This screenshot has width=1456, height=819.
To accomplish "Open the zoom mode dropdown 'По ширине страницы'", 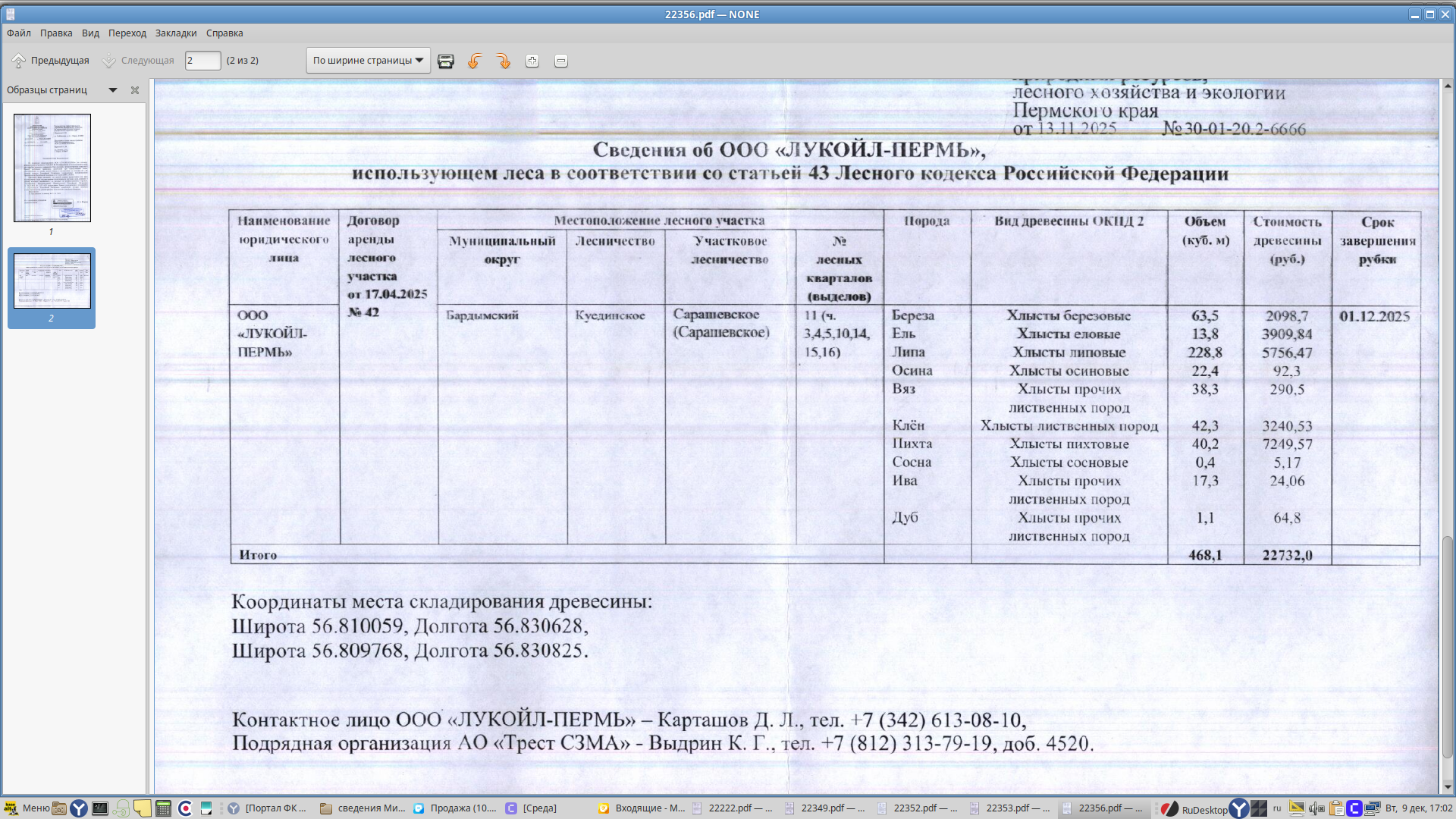I will (368, 61).
